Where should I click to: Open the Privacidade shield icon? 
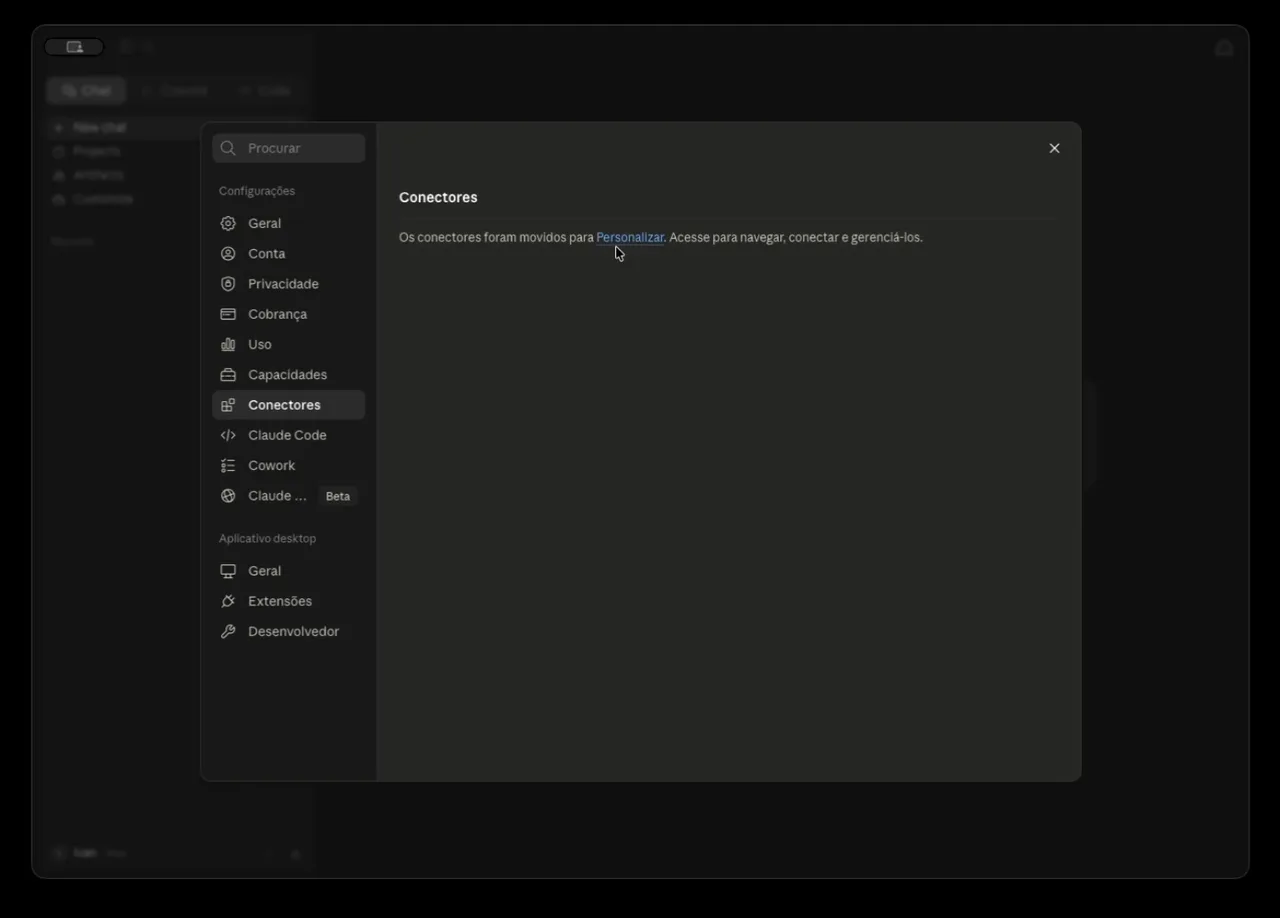click(228, 284)
